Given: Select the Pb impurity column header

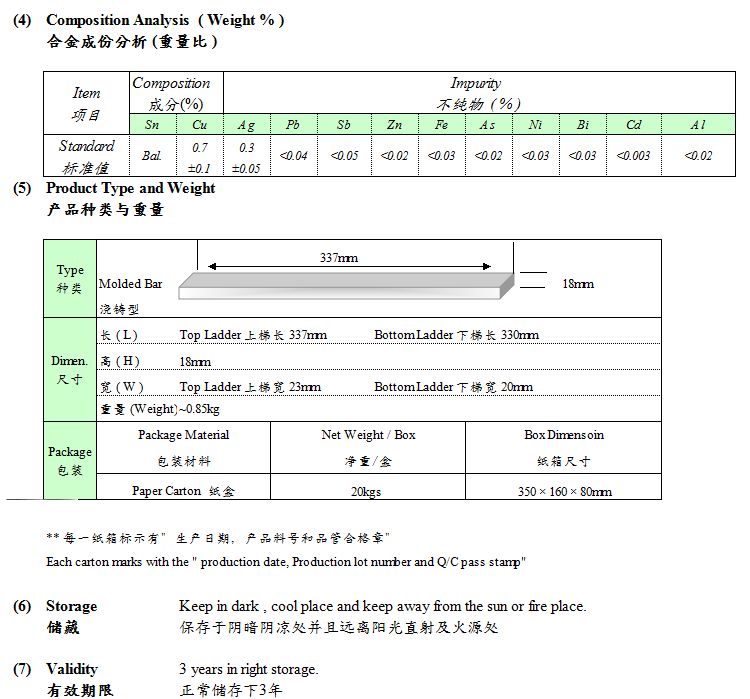Looking at the screenshot, I should pos(293,125).
